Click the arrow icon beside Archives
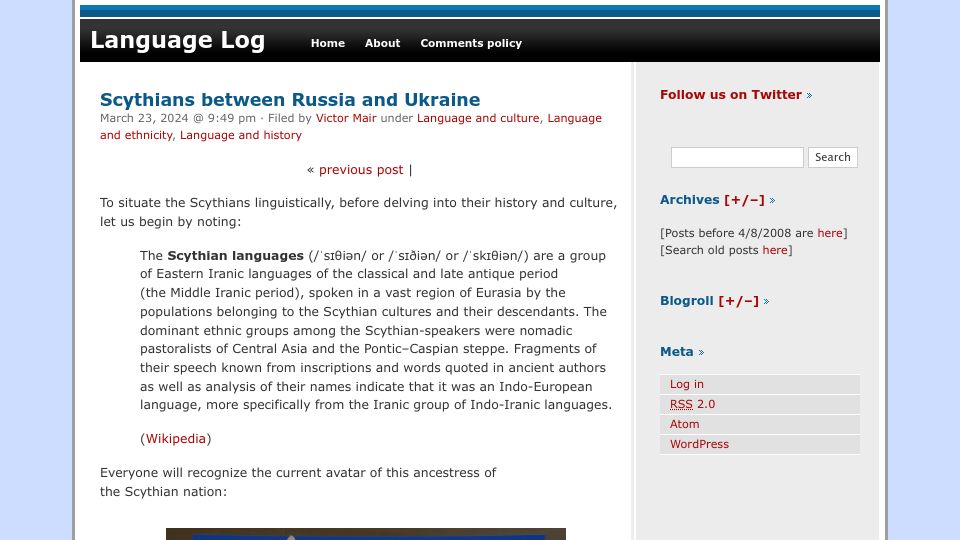The image size is (960, 540). [x=772, y=201]
